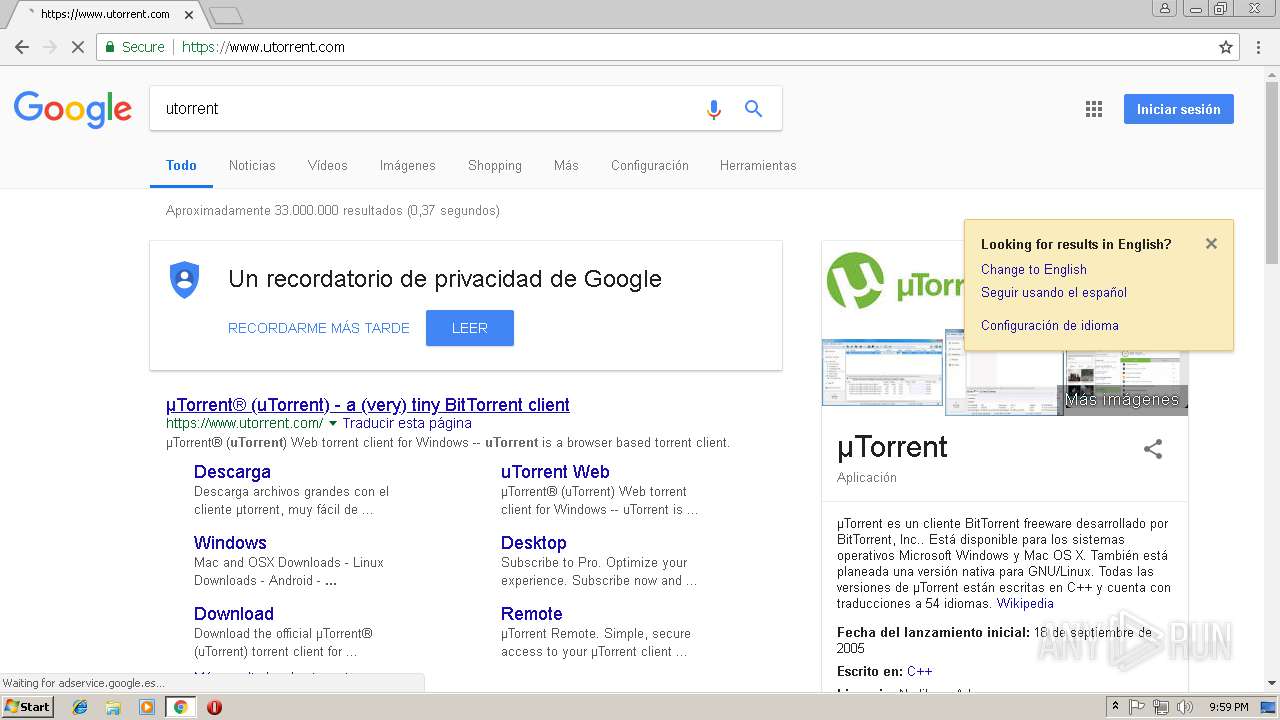Click red Opera icon in taskbar
The height and width of the screenshot is (720, 1280).
tap(214, 707)
